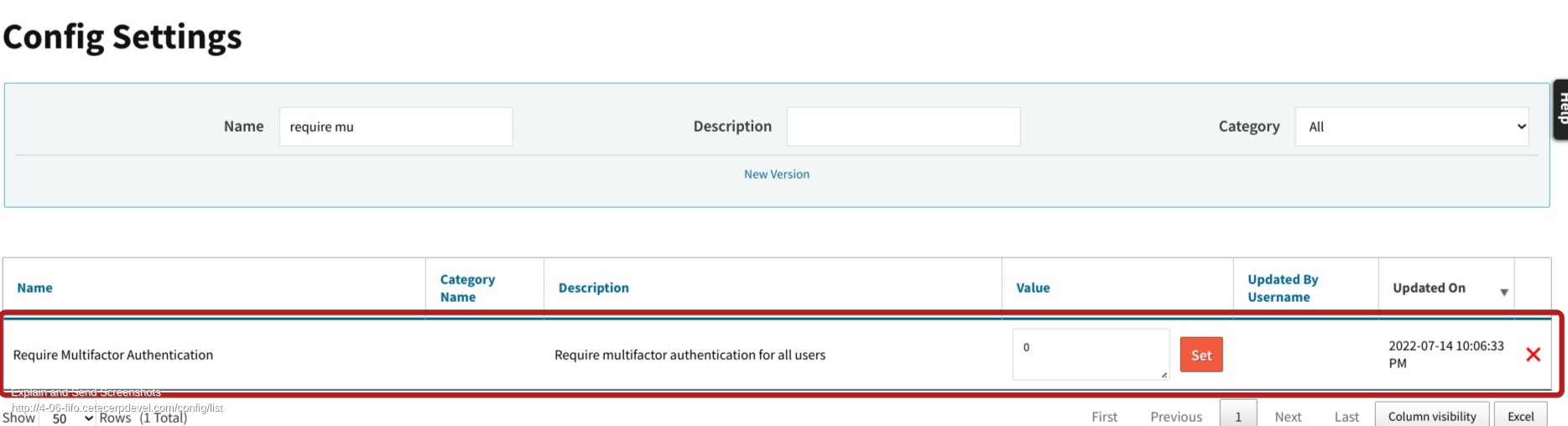The width and height of the screenshot is (1568, 426).
Task: Sort table by Value column
Action: (x=1033, y=288)
